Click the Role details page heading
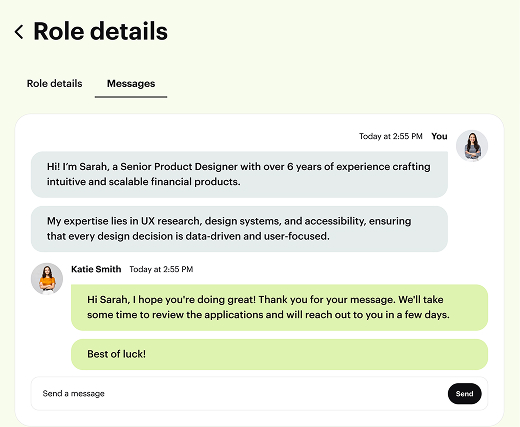 [x=100, y=31]
